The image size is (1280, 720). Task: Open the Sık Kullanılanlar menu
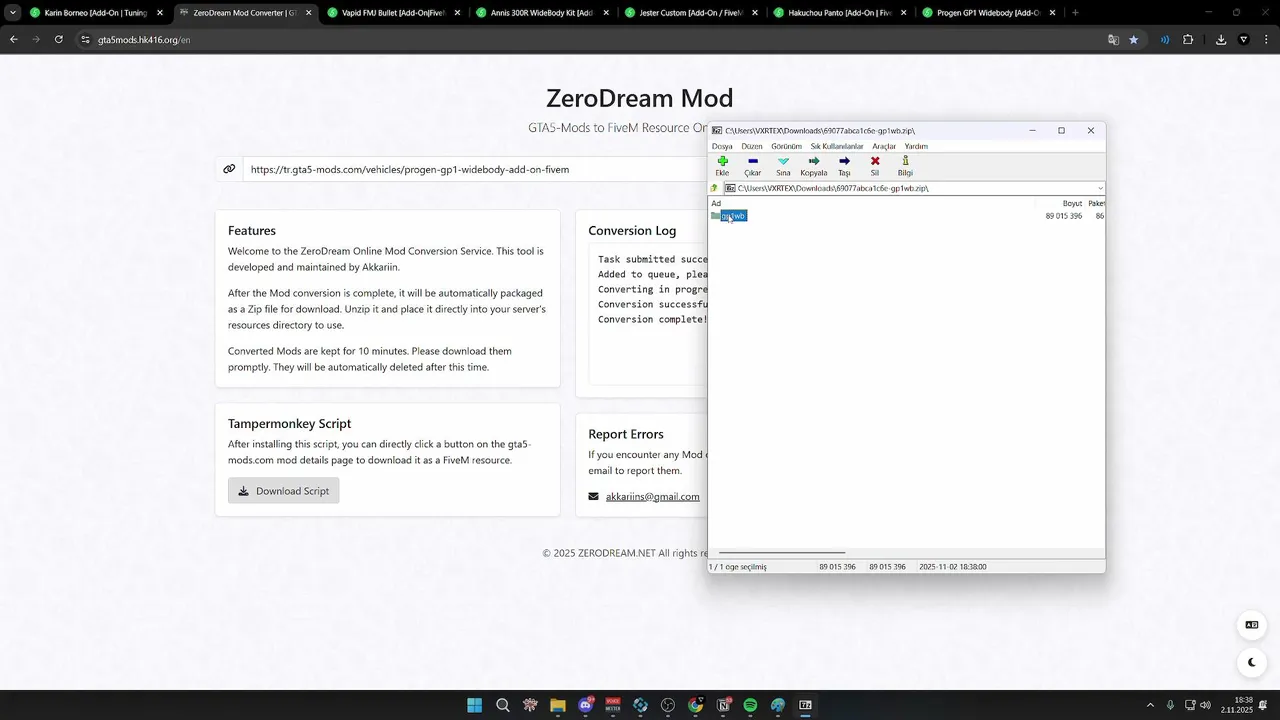[836, 146]
